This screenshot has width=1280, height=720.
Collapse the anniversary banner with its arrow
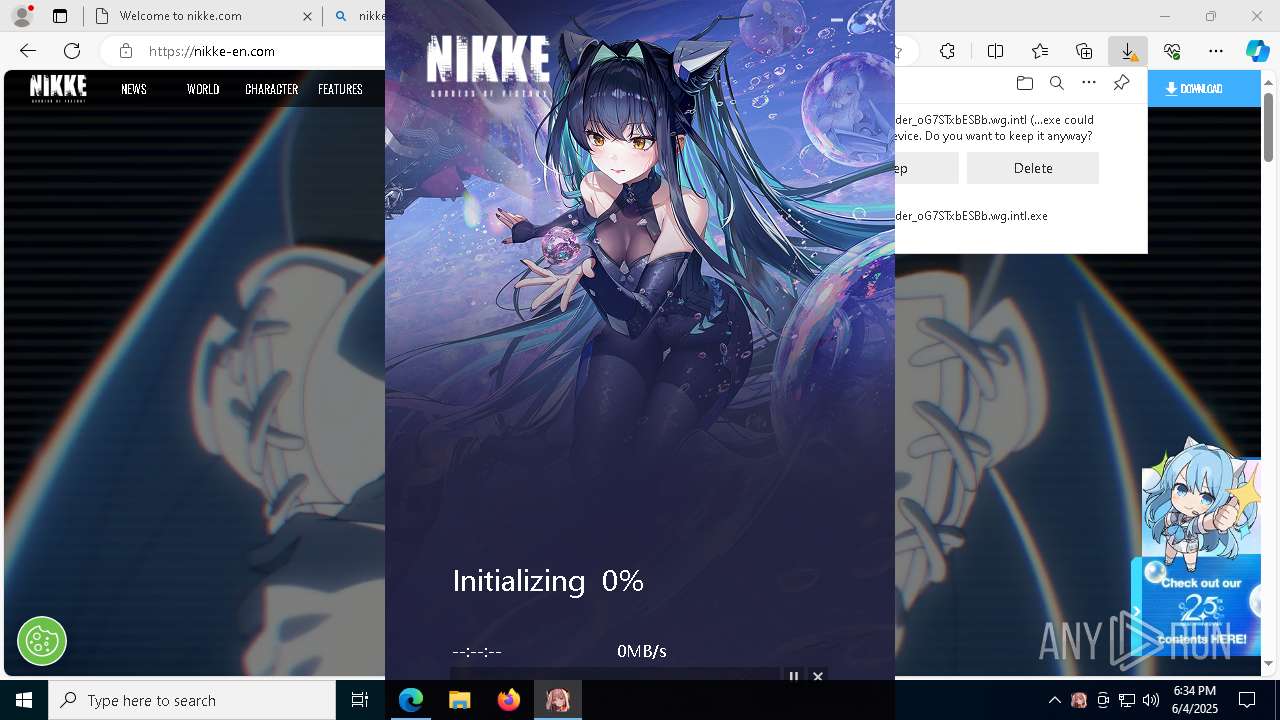click(1136, 611)
